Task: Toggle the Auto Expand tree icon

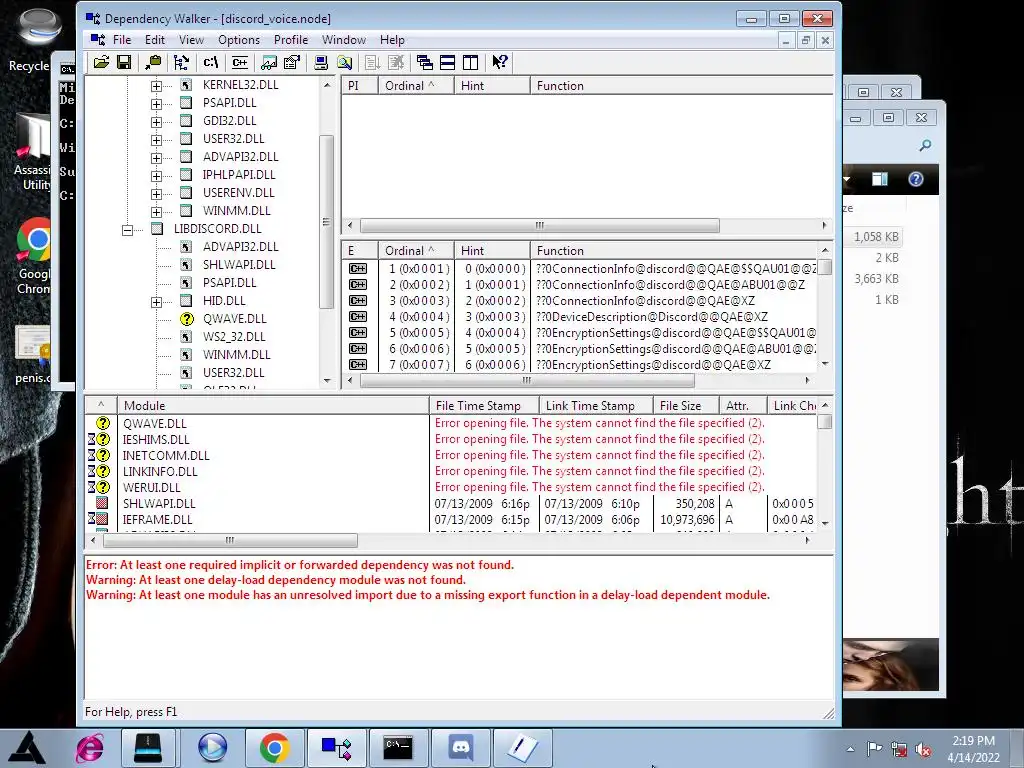Action: click(x=182, y=62)
